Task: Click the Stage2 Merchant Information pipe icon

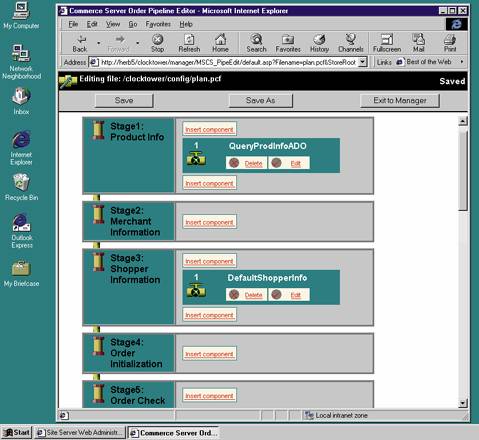Action: coord(99,214)
